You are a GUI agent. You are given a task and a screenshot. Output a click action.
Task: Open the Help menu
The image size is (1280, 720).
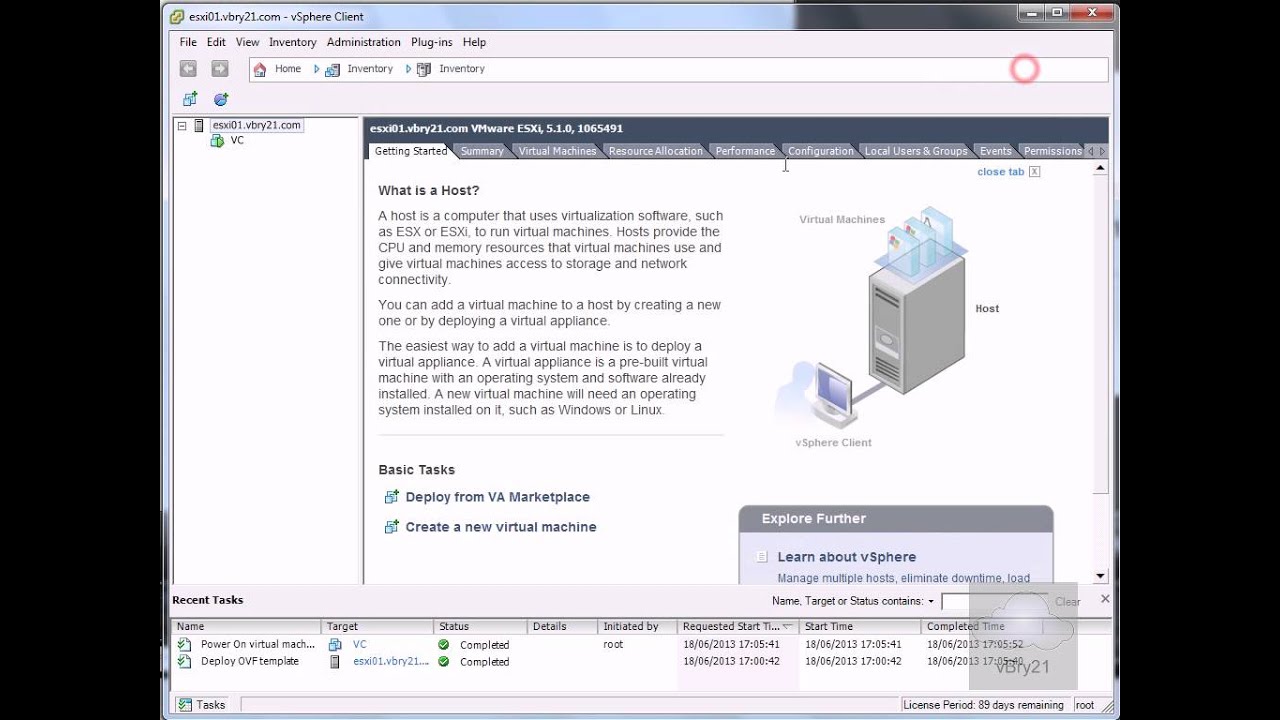point(474,42)
